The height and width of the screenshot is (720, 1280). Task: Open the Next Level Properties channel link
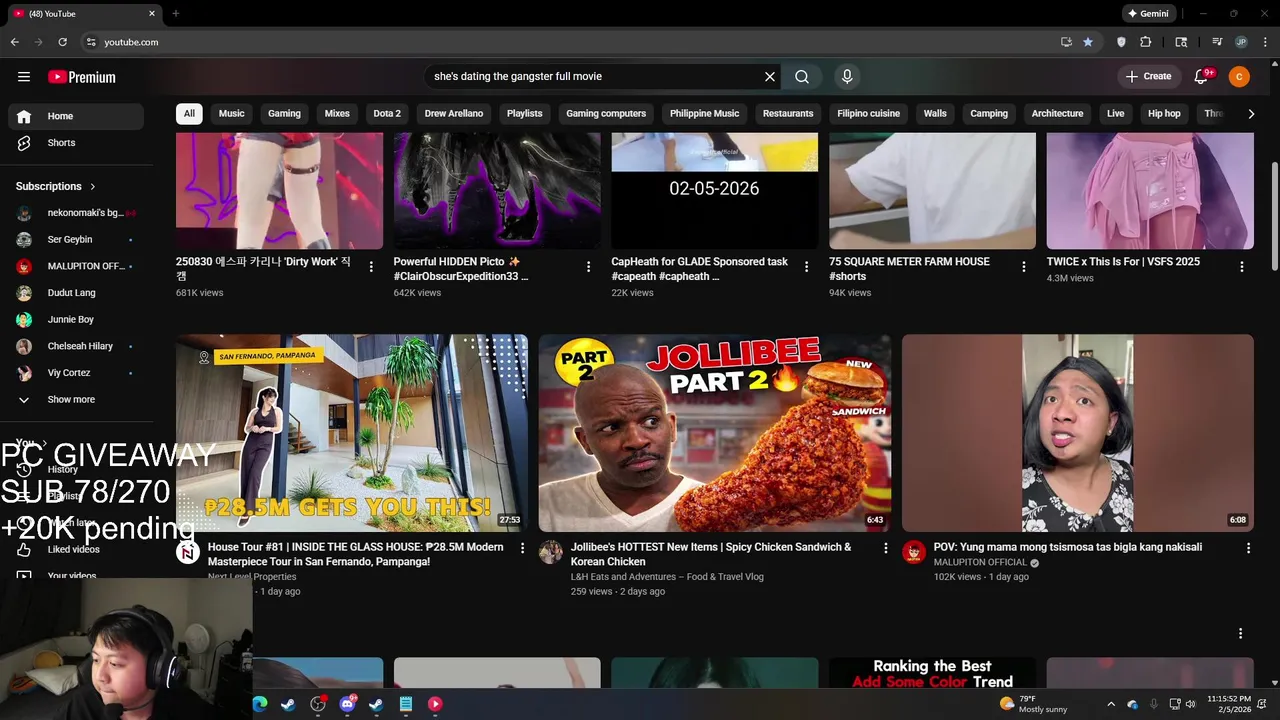266,577
